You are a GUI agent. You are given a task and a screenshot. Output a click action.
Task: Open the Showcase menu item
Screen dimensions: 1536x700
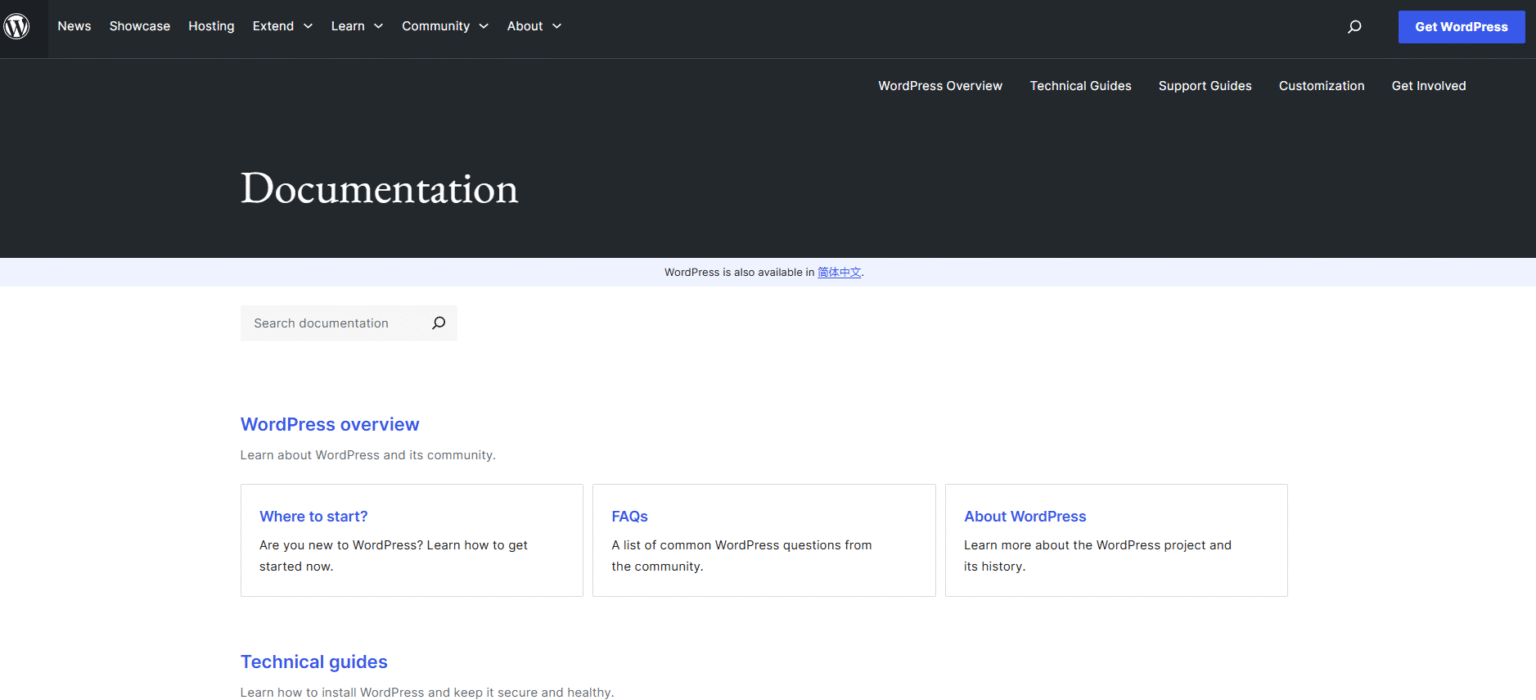click(x=139, y=27)
